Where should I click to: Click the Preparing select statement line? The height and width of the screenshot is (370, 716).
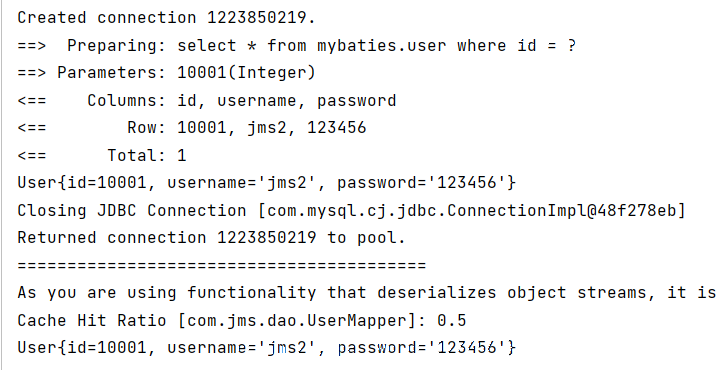[x=297, y=46]
